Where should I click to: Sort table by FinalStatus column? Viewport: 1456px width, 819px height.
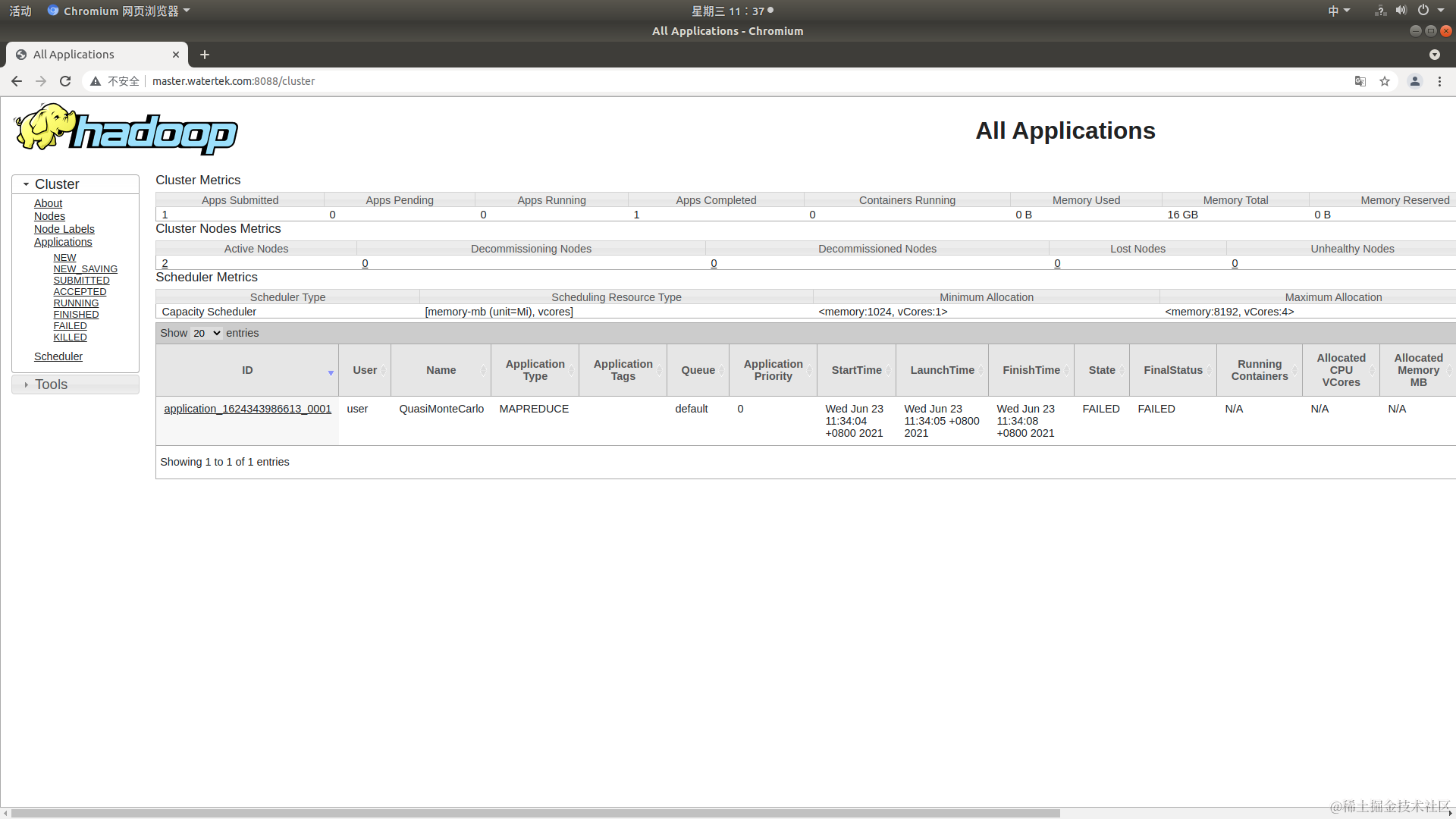point(1173,370)
